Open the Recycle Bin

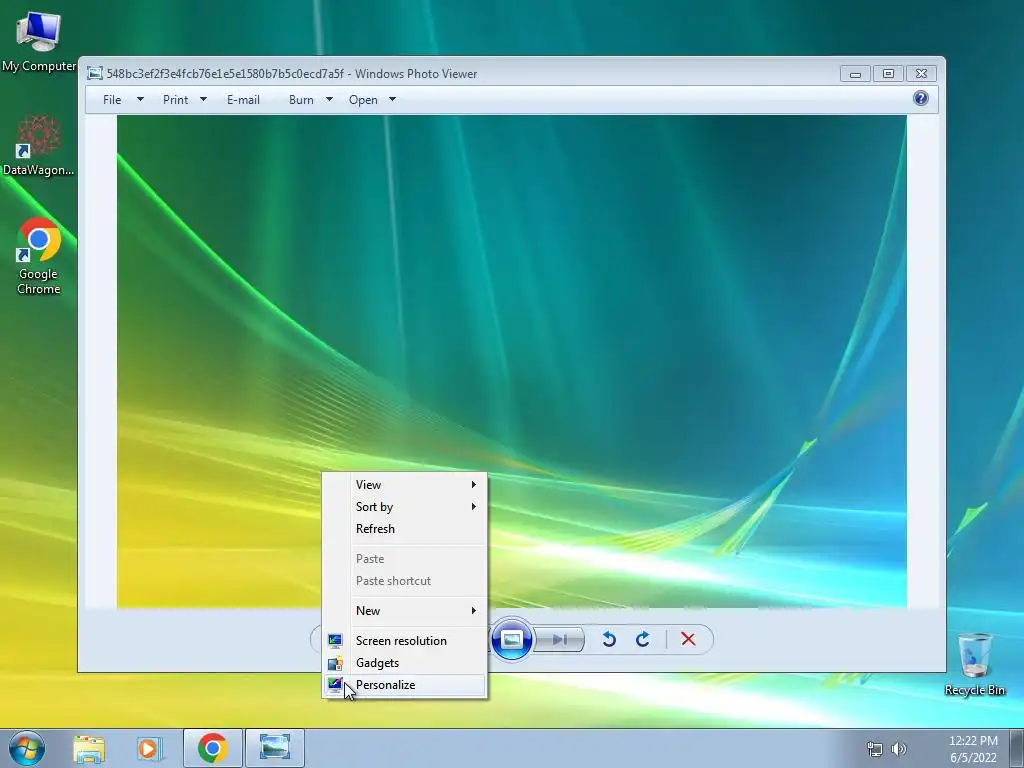pyautogui.click(x=974, y=665)
